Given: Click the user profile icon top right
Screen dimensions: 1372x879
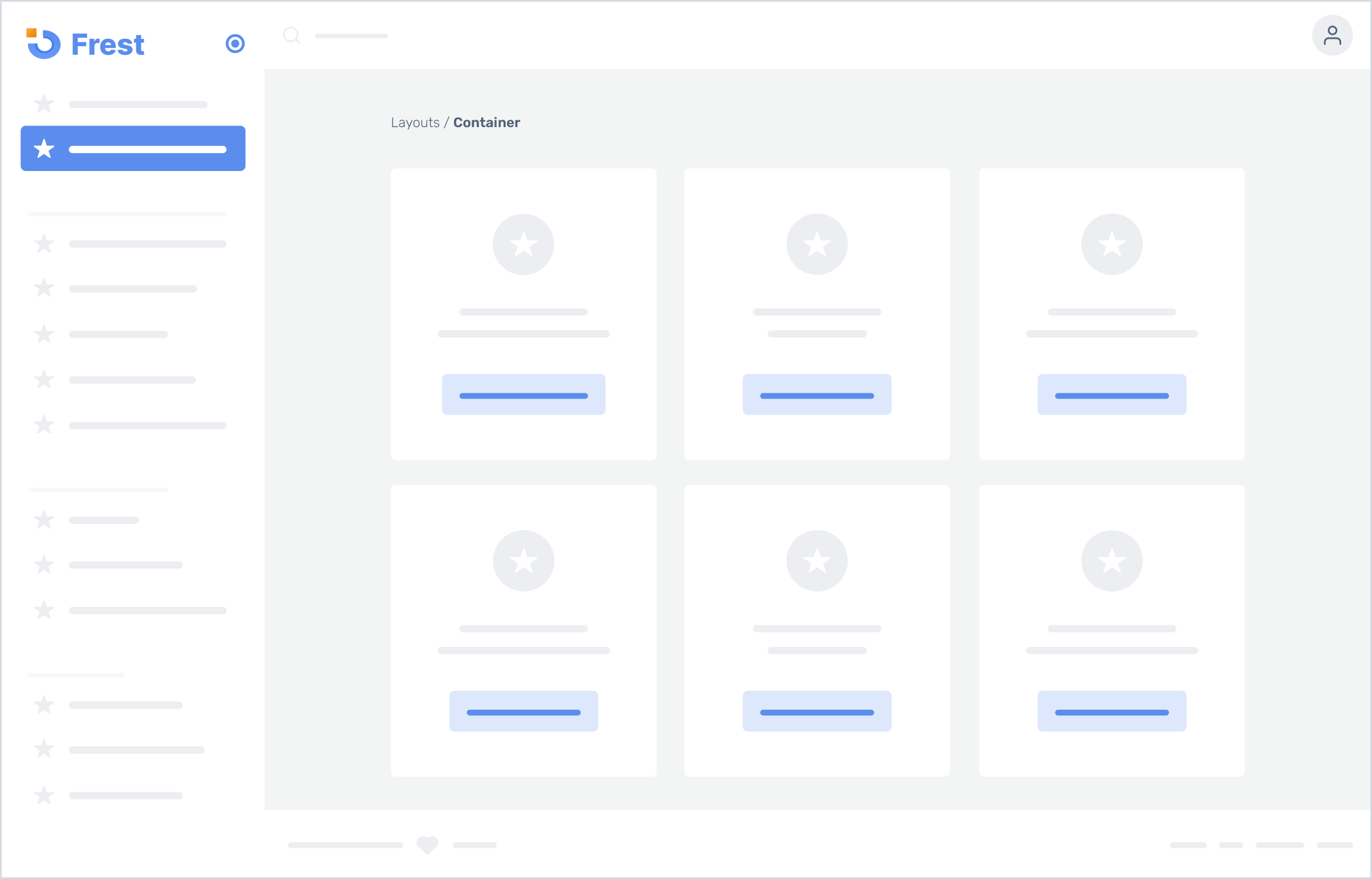Looking at the screenshot, I should tap(1332, 36).
